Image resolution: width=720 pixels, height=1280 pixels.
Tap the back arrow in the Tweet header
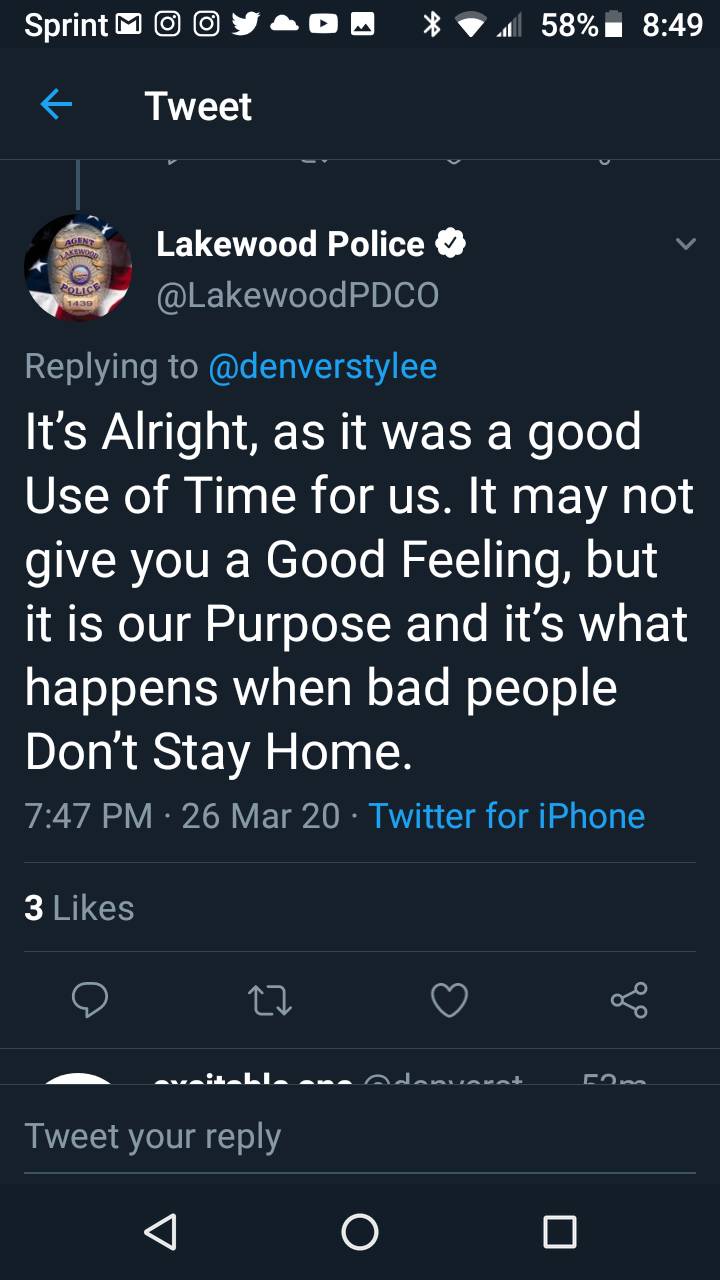pyautogui.click(x=56, y=105)
